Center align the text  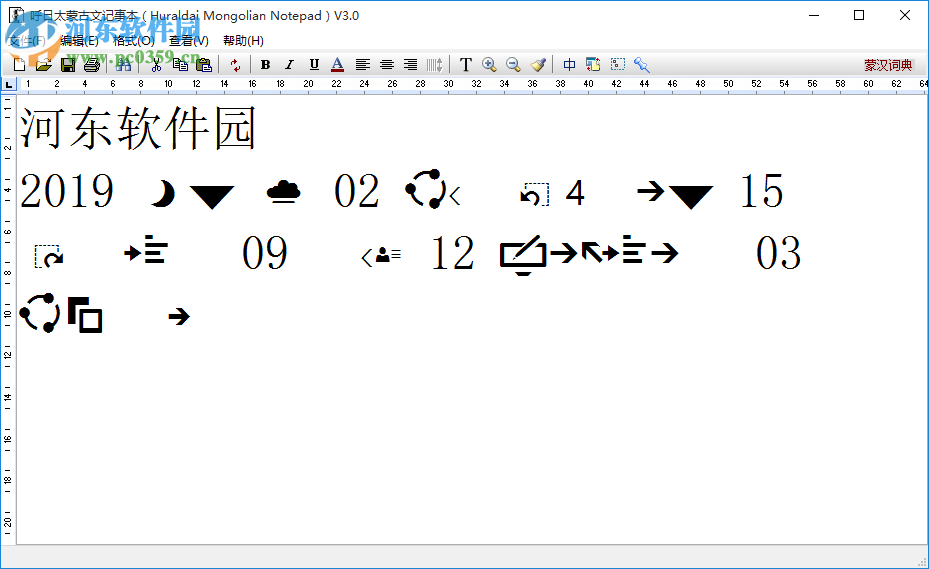coord(387,65)
